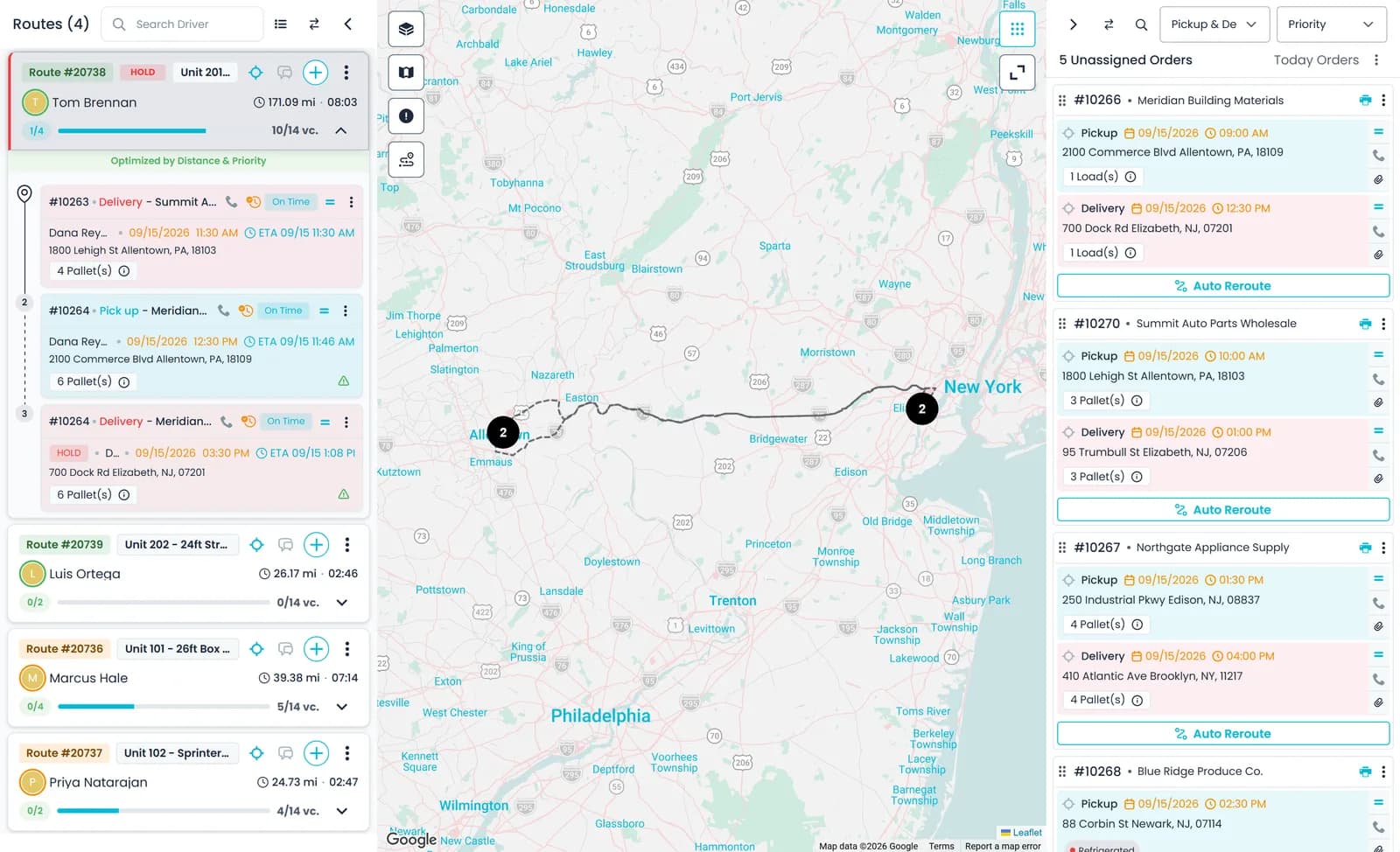Call contact for #10264 Pick up stop
This screenshot has height=852, width=1400.
(224, 311)
